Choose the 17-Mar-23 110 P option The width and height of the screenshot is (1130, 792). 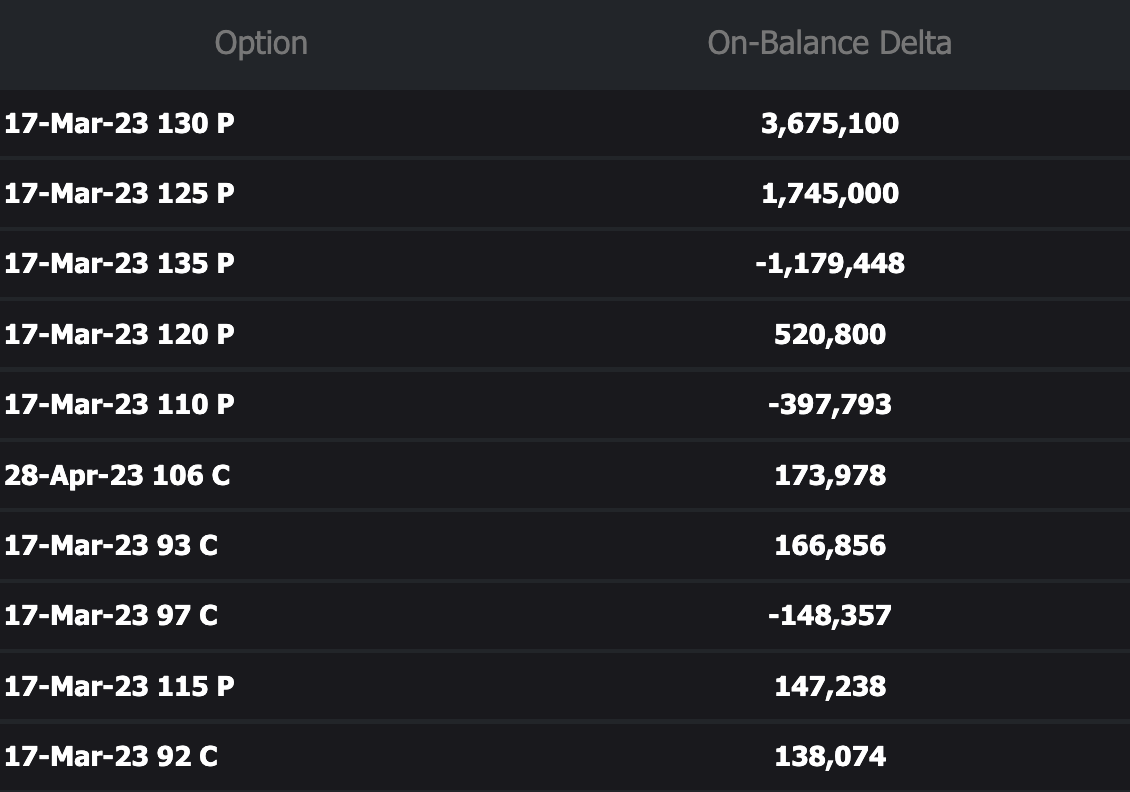pos(119,404)
